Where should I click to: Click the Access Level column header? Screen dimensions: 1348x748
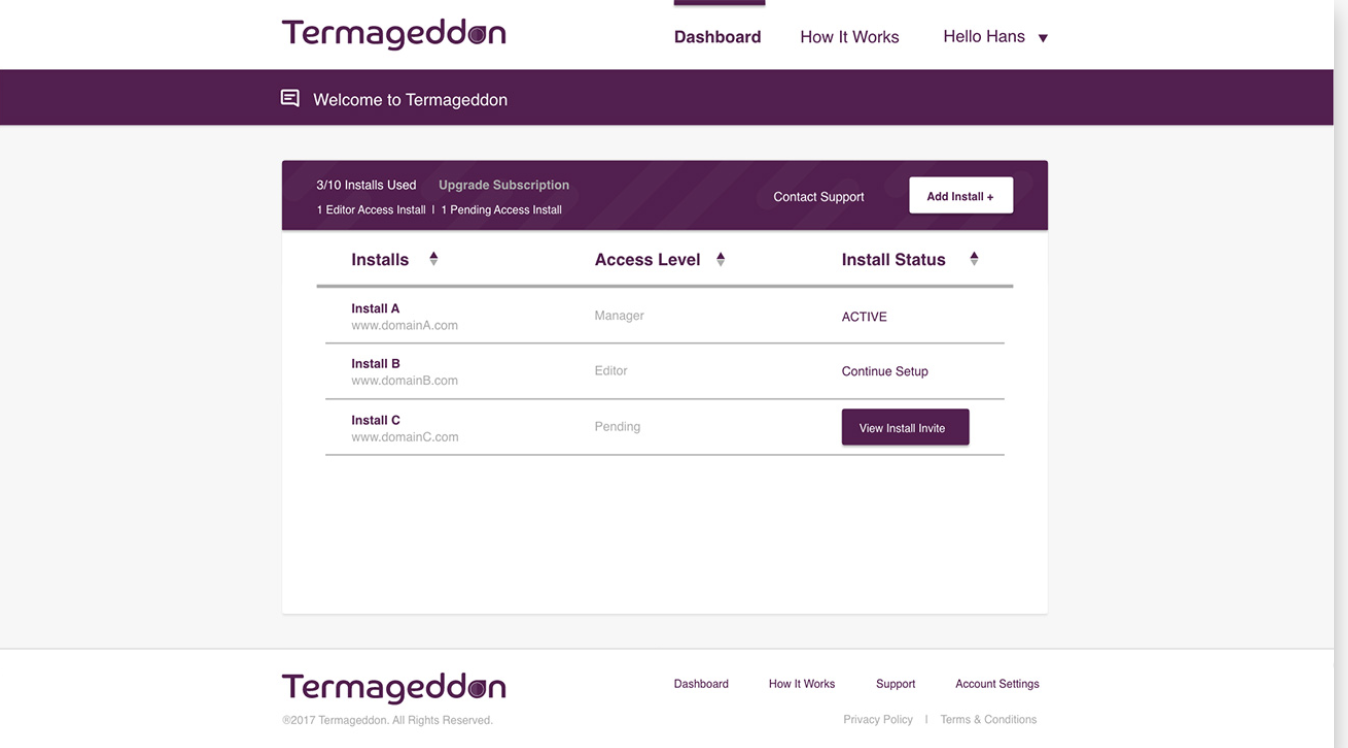point(647,260)
